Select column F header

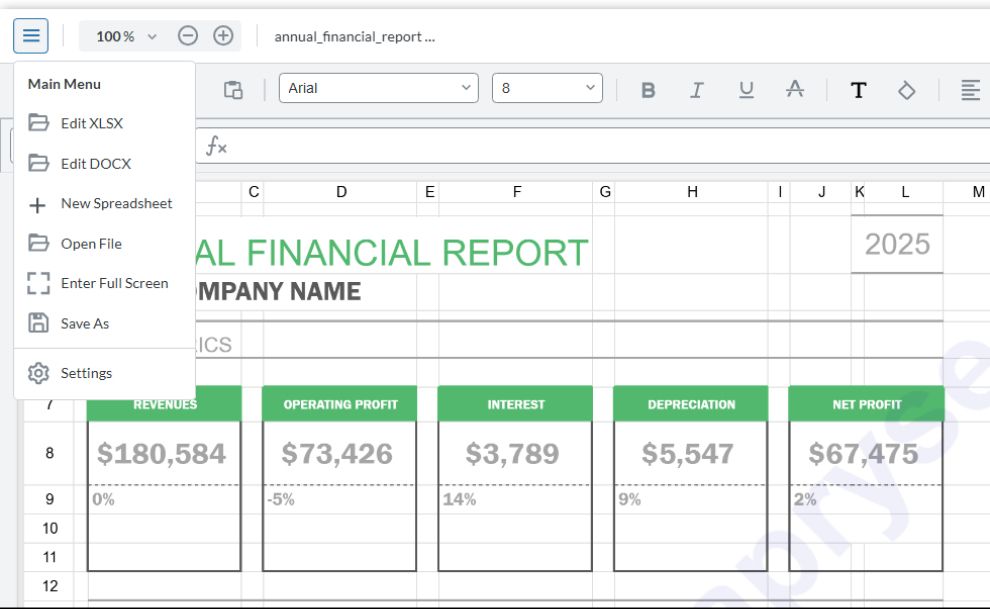[x=516, y=192]
